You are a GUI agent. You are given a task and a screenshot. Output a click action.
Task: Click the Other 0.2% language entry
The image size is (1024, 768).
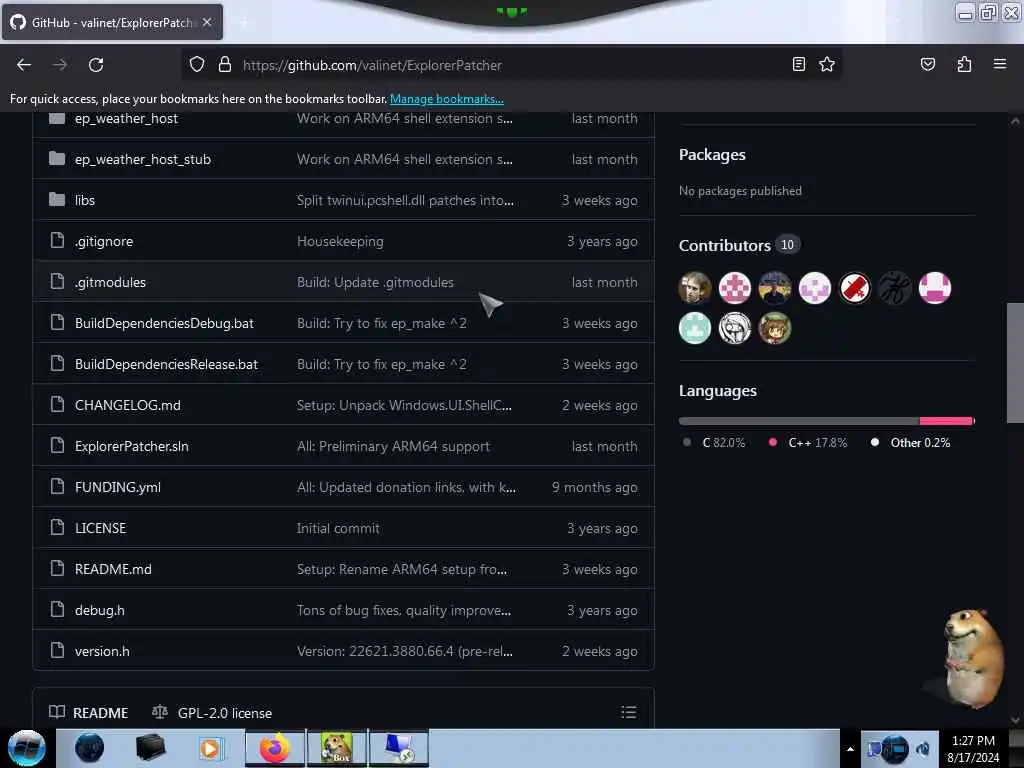pos(910,443)
